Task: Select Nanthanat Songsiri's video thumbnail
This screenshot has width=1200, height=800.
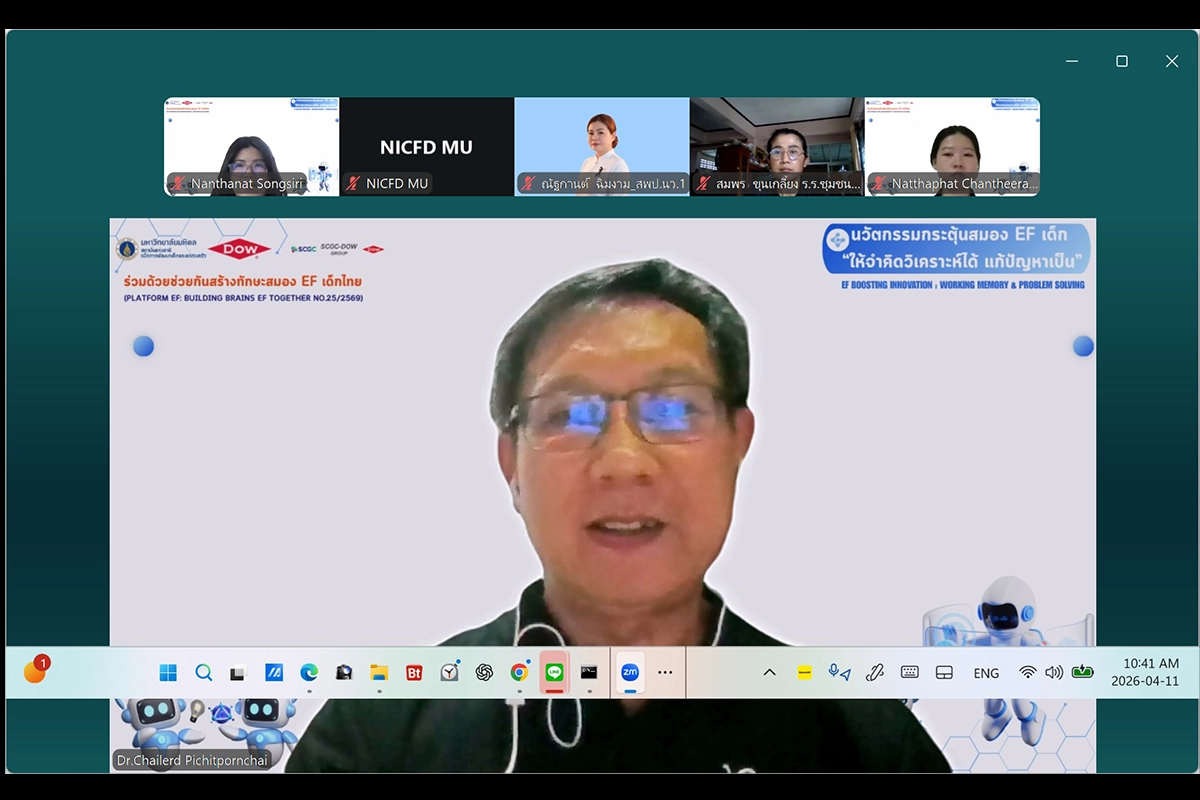Action: [252, 146]
